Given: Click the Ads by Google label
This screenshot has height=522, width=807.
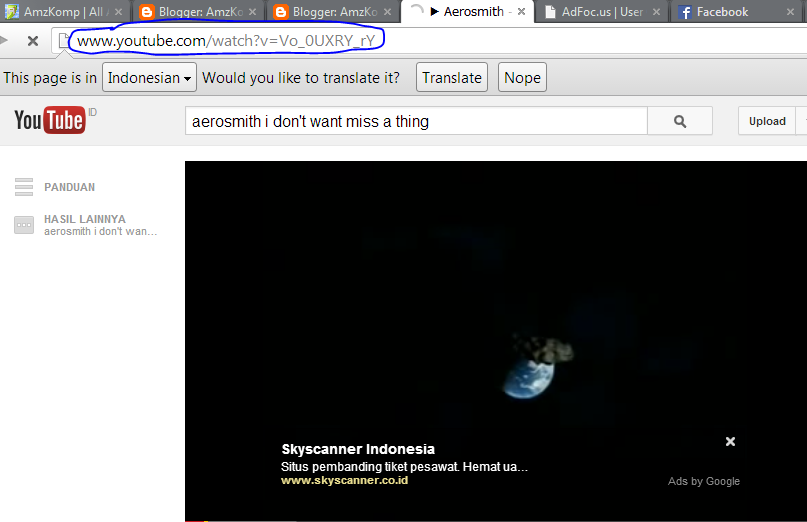Looking at the screenshot, I should pos(704,481).
